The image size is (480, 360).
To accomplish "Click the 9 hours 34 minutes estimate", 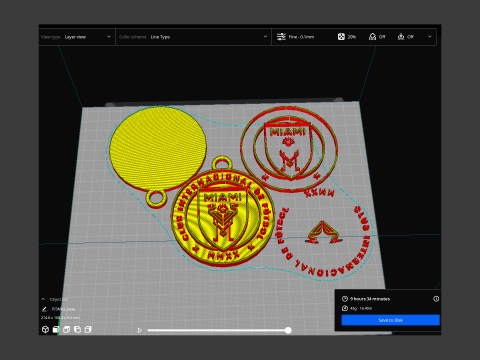I will click(x=370, y=299).
